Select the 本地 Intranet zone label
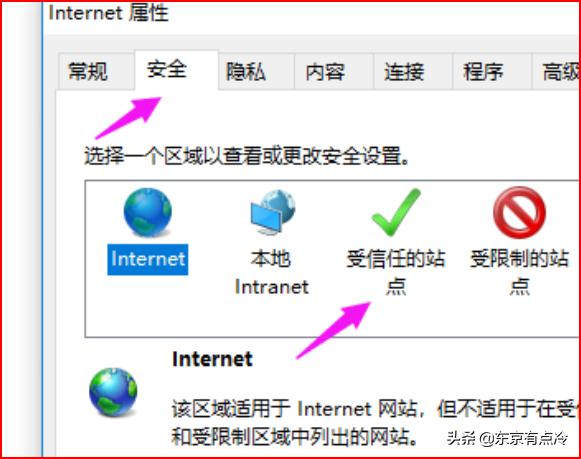Viewport: 581px width, 459px height. (x=272, y=273)
